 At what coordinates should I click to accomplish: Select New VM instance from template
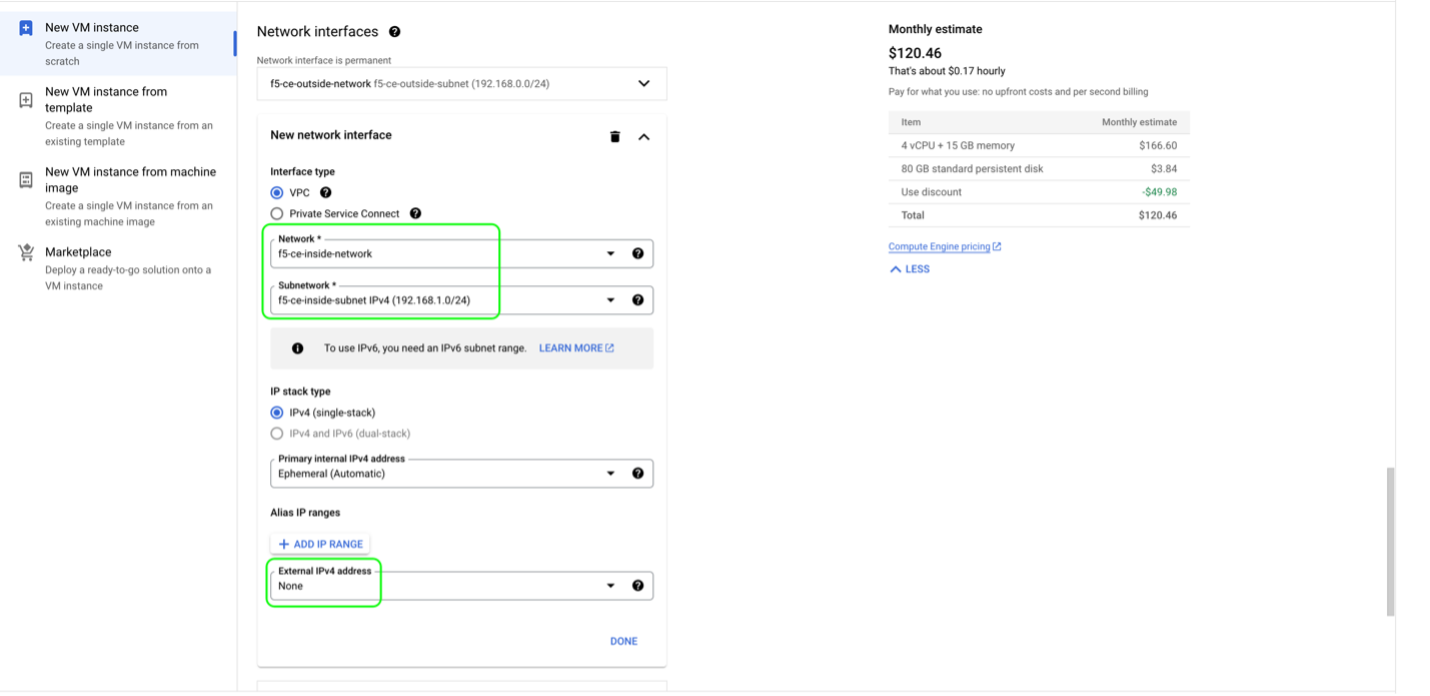pos(106,100)
